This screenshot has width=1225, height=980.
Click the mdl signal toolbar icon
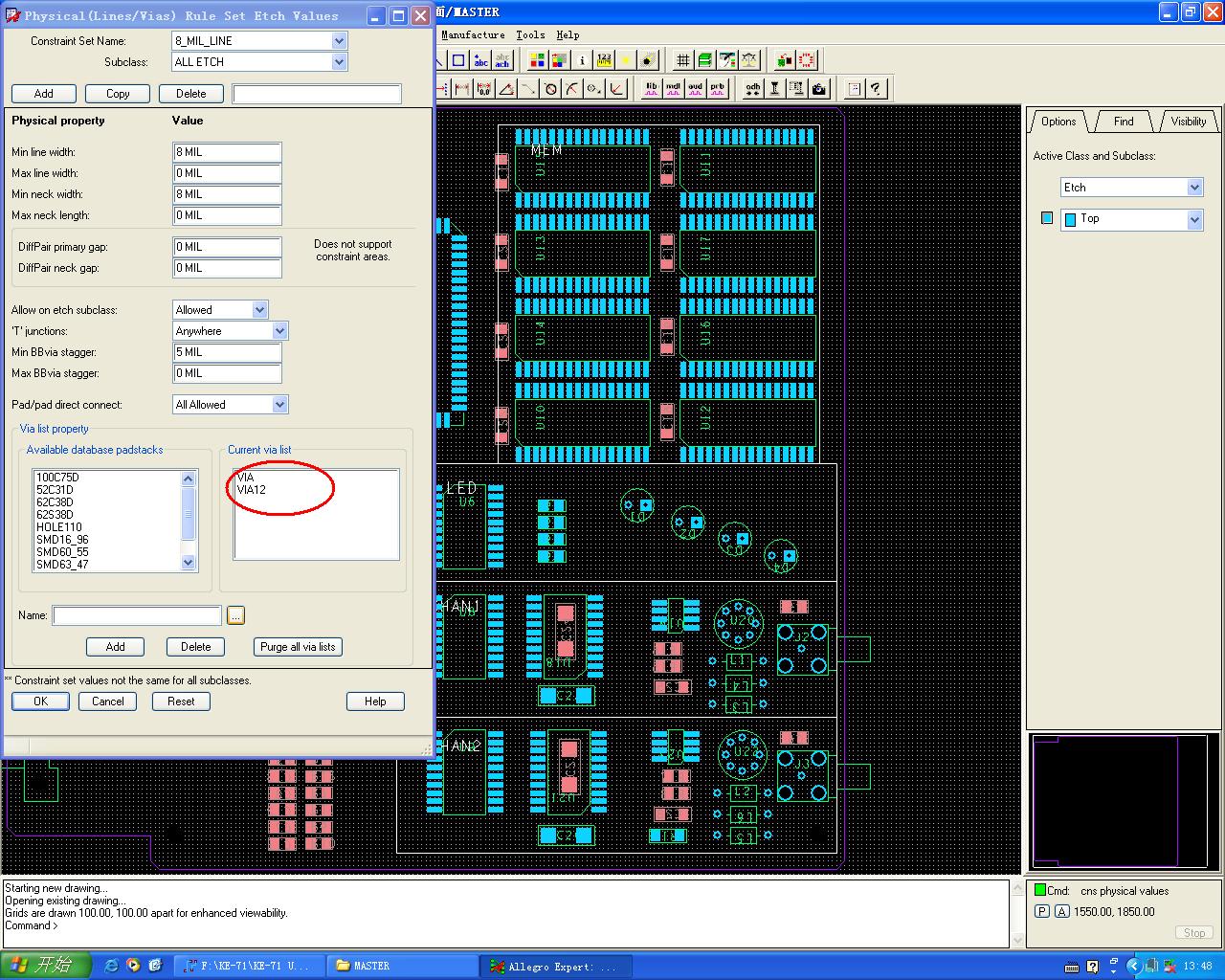pos(673,89)
